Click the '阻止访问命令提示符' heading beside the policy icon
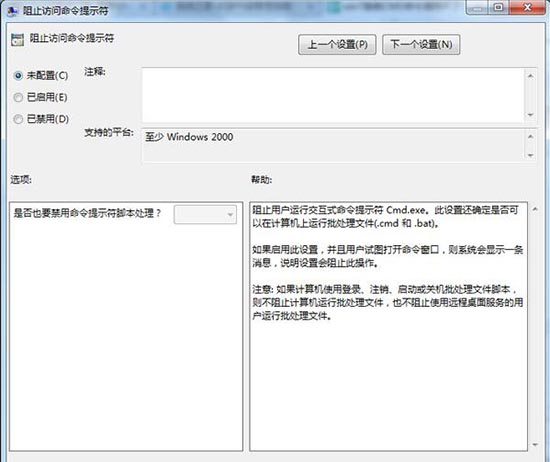This screenshot has width=550, height=462. [72, 38]
